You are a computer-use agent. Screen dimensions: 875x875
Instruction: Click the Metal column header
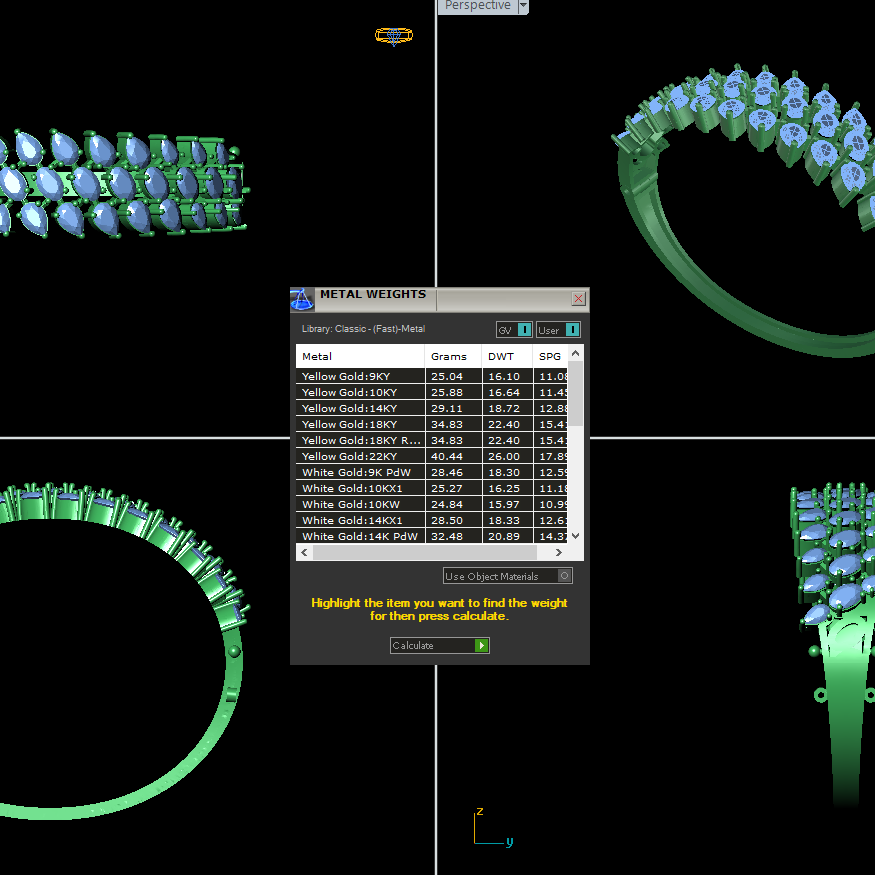point(317,356)
